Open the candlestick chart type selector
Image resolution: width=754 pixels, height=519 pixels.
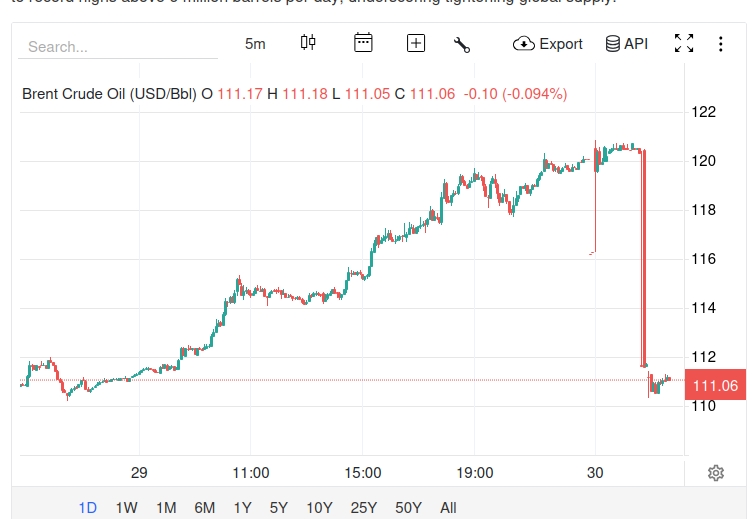308,43
